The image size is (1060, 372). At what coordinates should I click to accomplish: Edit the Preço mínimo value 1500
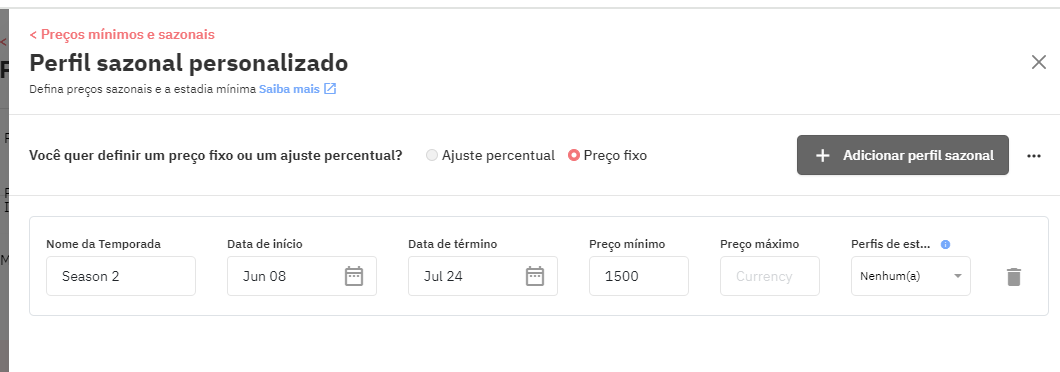(x=639, y=276)
